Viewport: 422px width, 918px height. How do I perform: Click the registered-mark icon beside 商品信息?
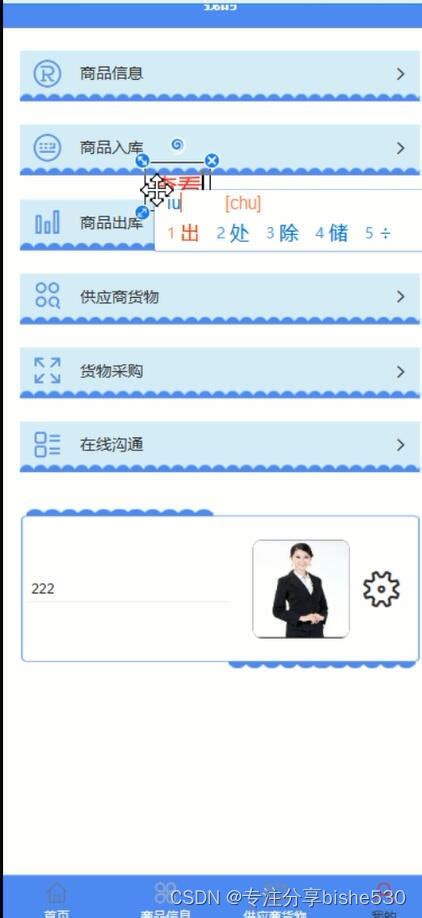coord(47,74)
